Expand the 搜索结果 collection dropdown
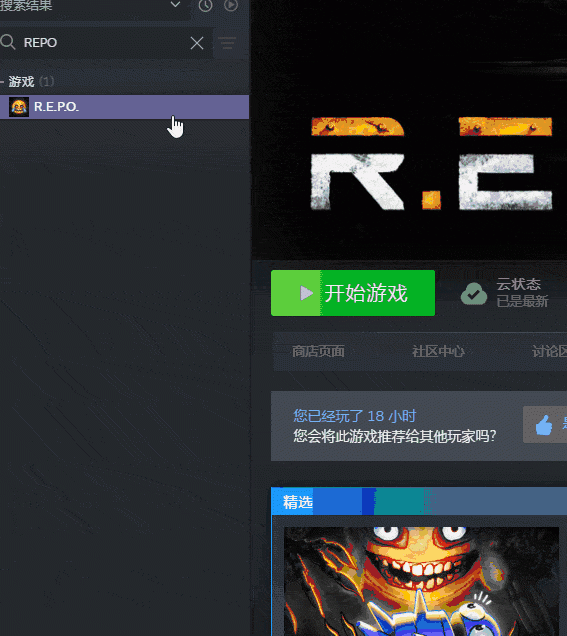This screenshot has height=636, width=567. (175, 4)
